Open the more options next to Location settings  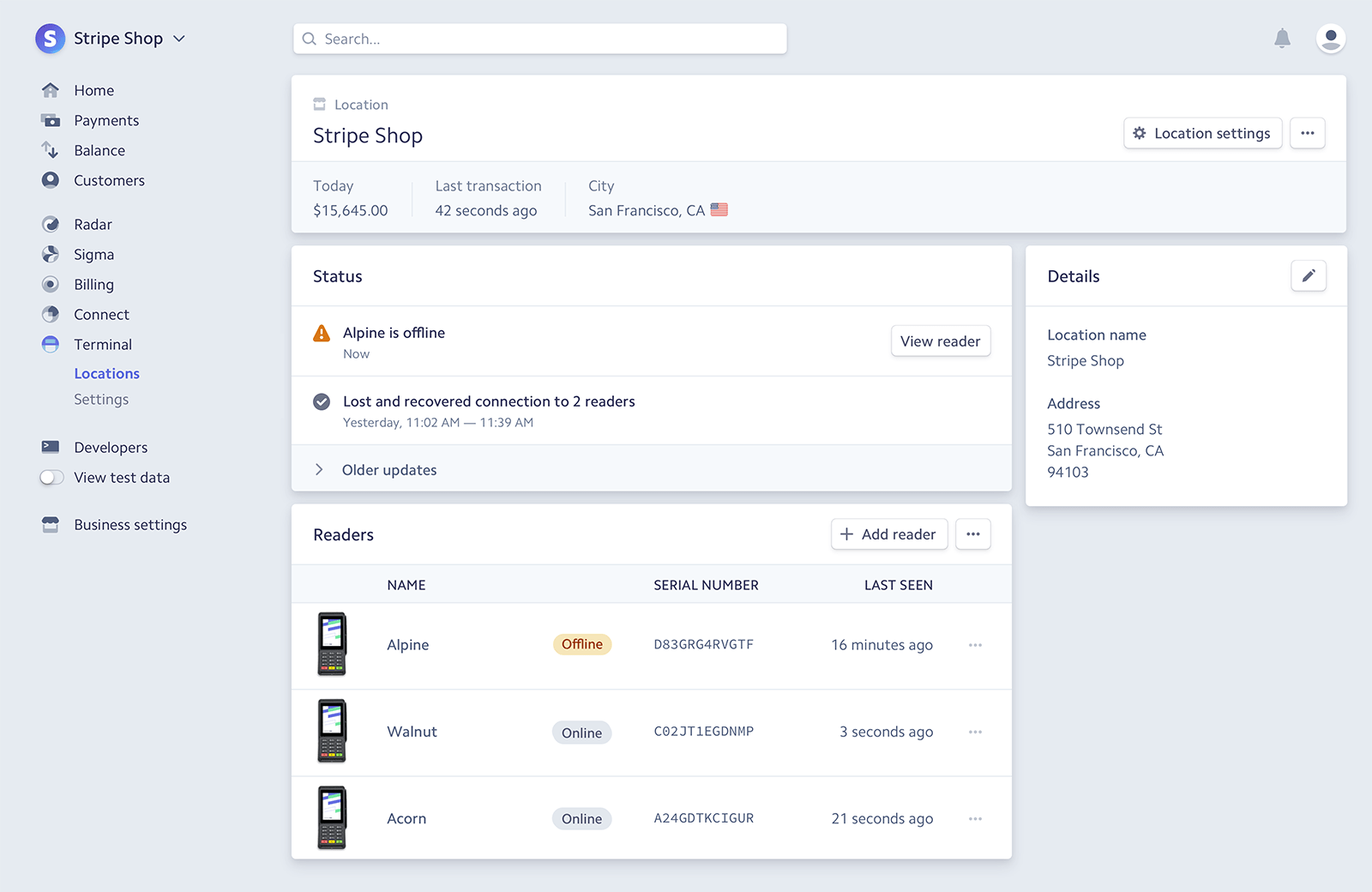1307,134
